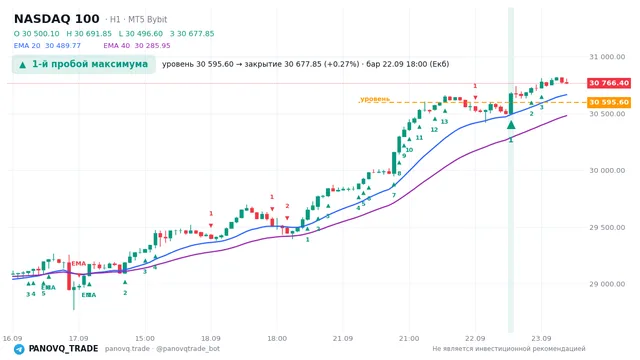The image size is (640, 360).
Task: Click the low value 'L 30 496.60'
Action: (x=141, y=33)
